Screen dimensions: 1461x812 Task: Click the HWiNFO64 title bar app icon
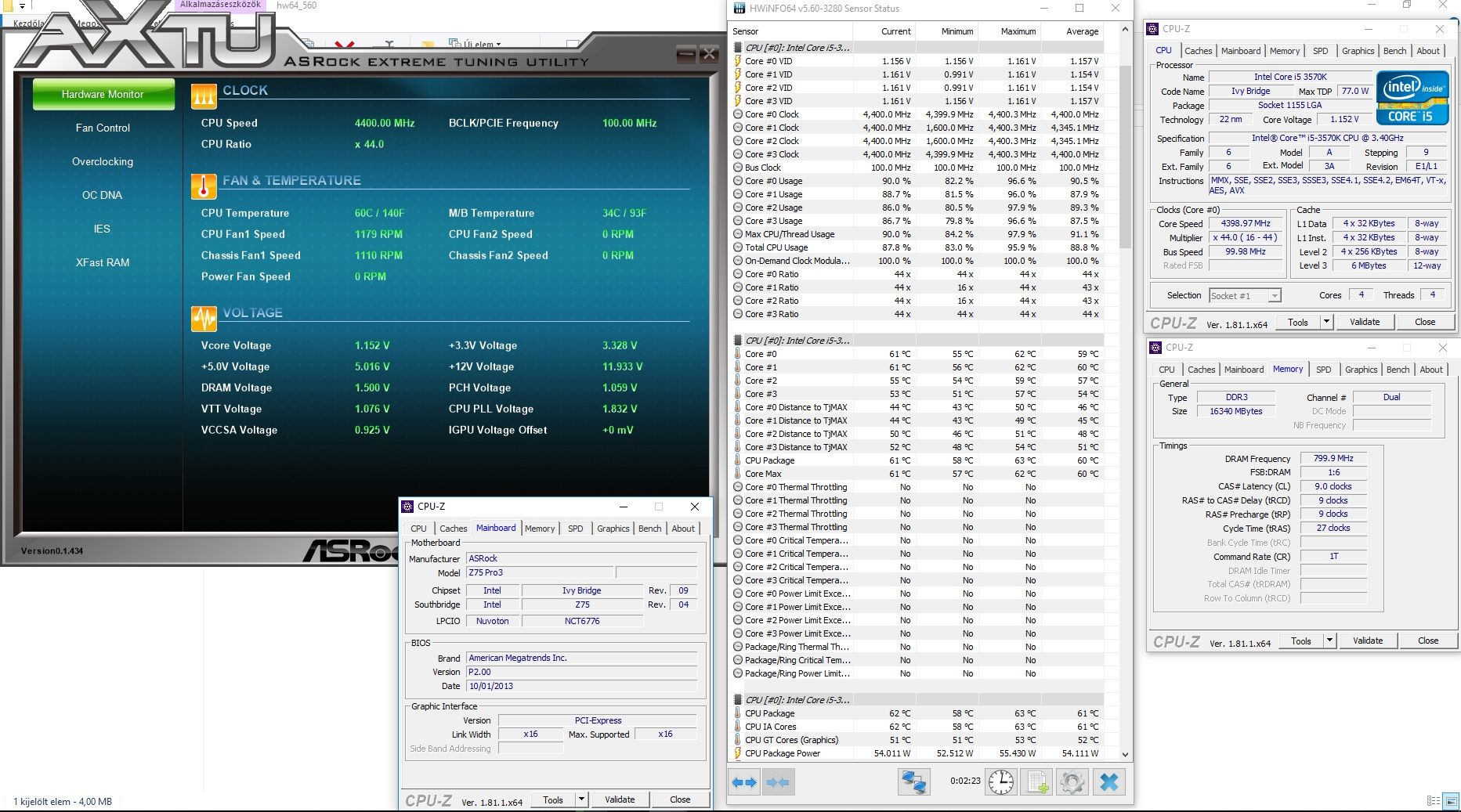[x=739, y=9]
